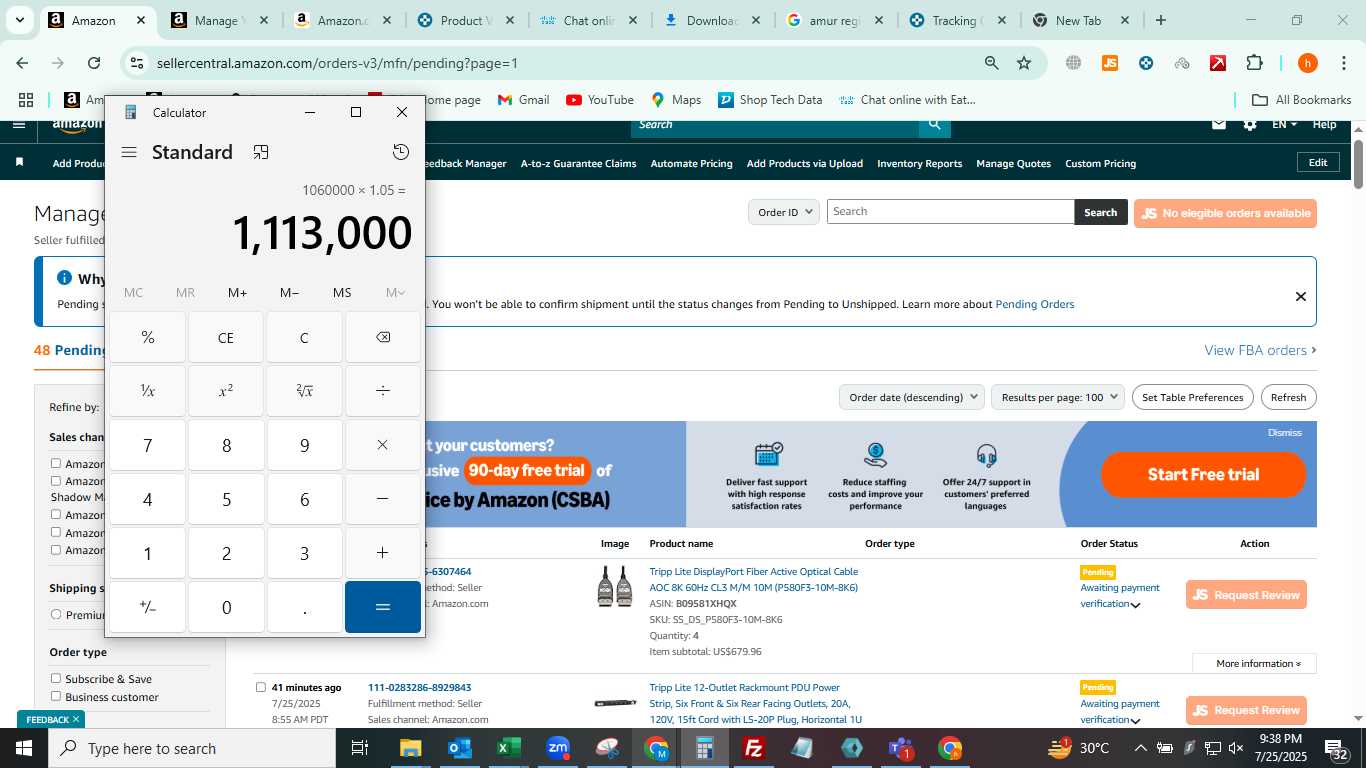Click Set Table Preferences button

coord(1192,397)
